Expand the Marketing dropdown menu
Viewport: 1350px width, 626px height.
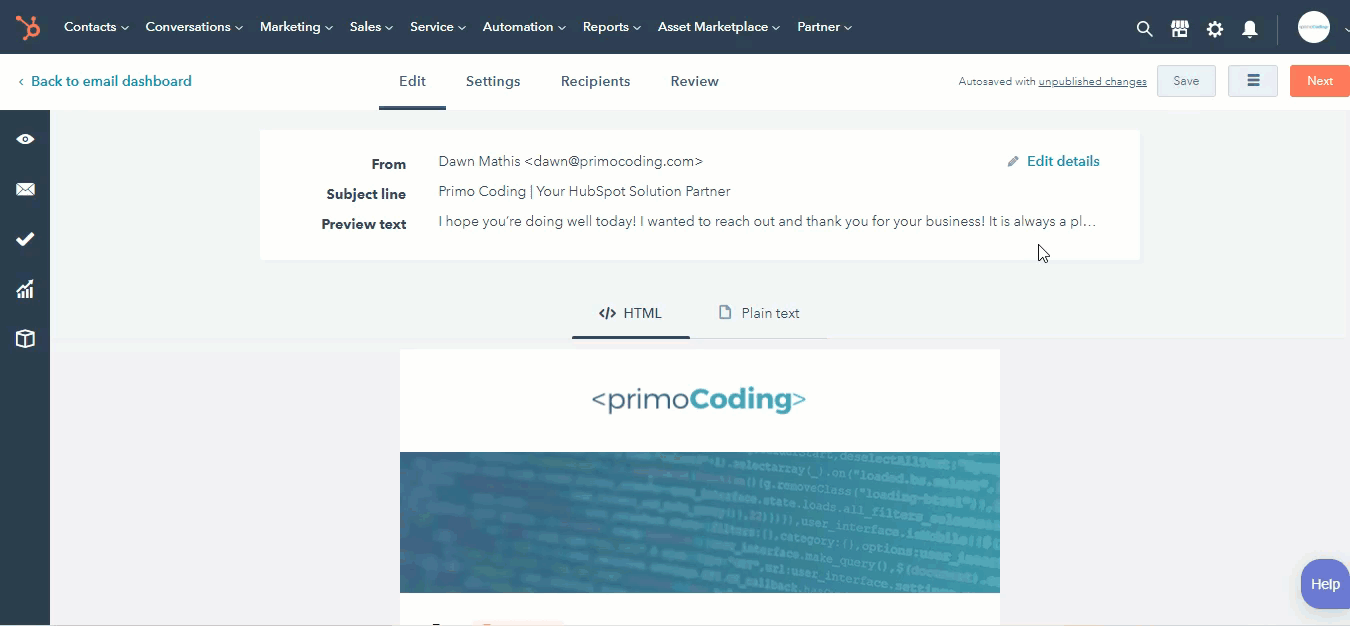[296, 27]
